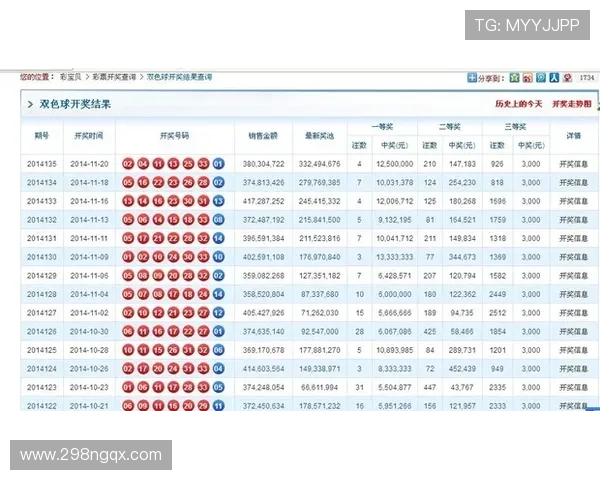Click first red ball 13 in row 2014133
This screenshot has width=600, height=480.
pos(128,201)
